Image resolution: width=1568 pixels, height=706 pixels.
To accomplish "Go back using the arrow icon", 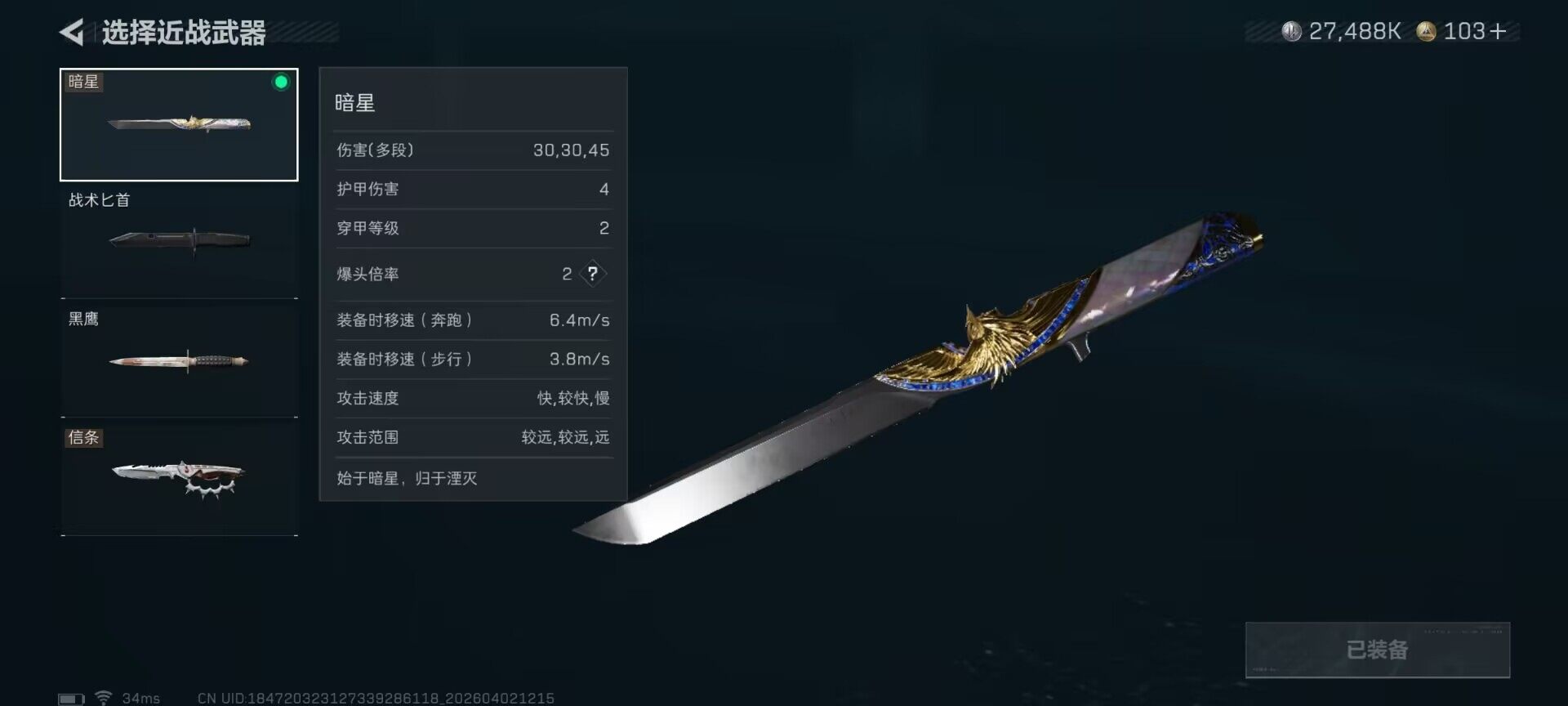I will tap(72, 33).
